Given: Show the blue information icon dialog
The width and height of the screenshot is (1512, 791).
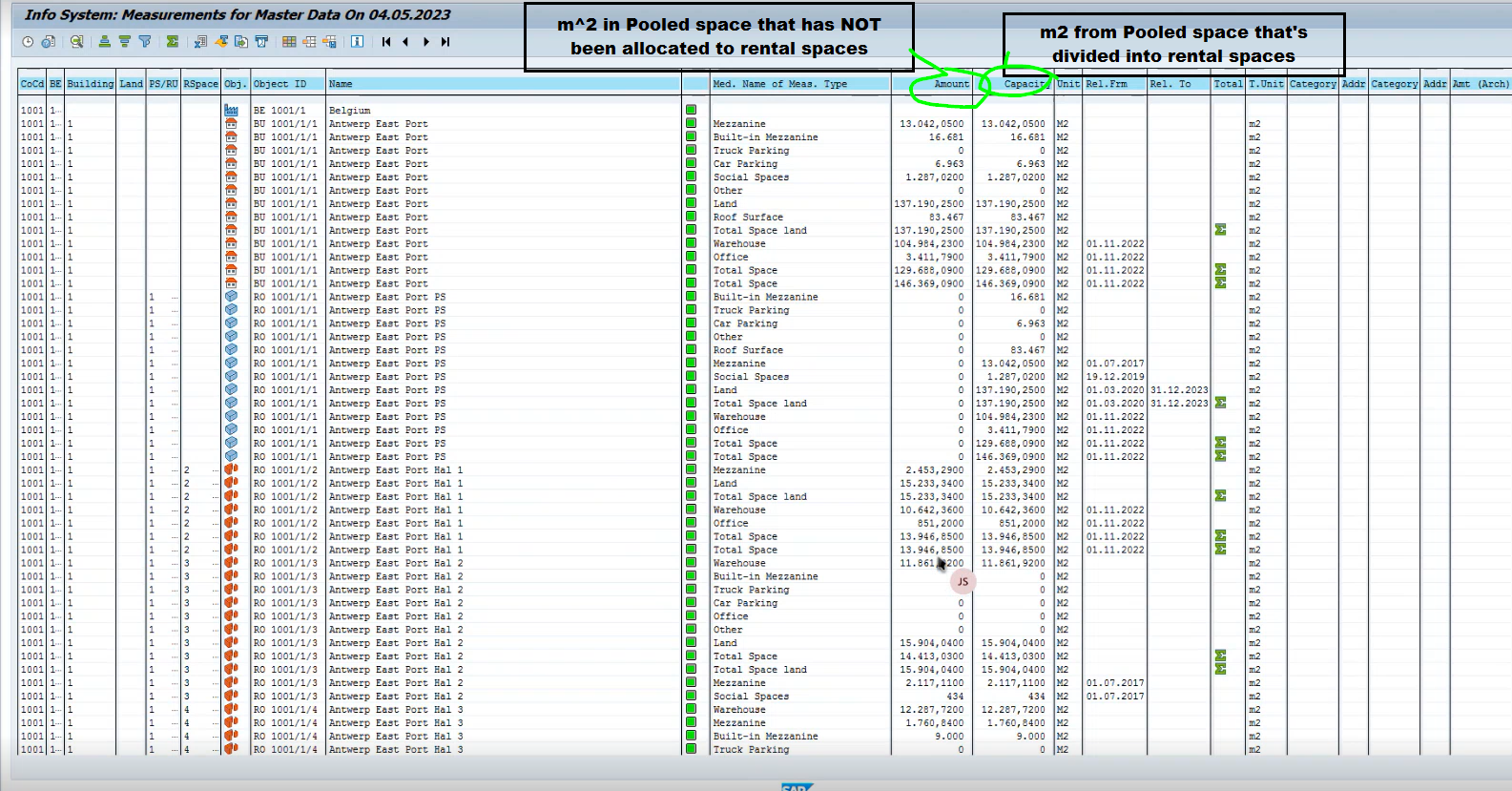Looking at the screenshot, I should pos(357,42).
